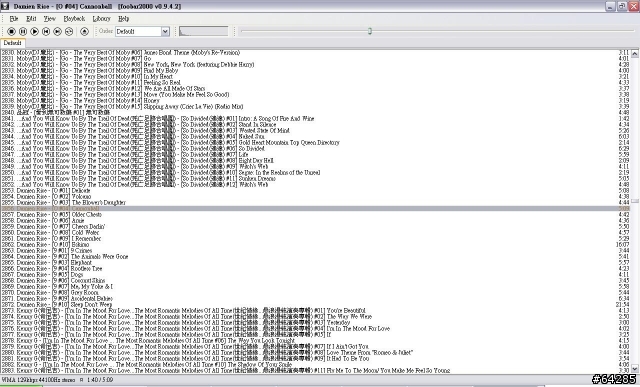
Task: Select Damien Rice track Amie
Action: pos(315,220)
